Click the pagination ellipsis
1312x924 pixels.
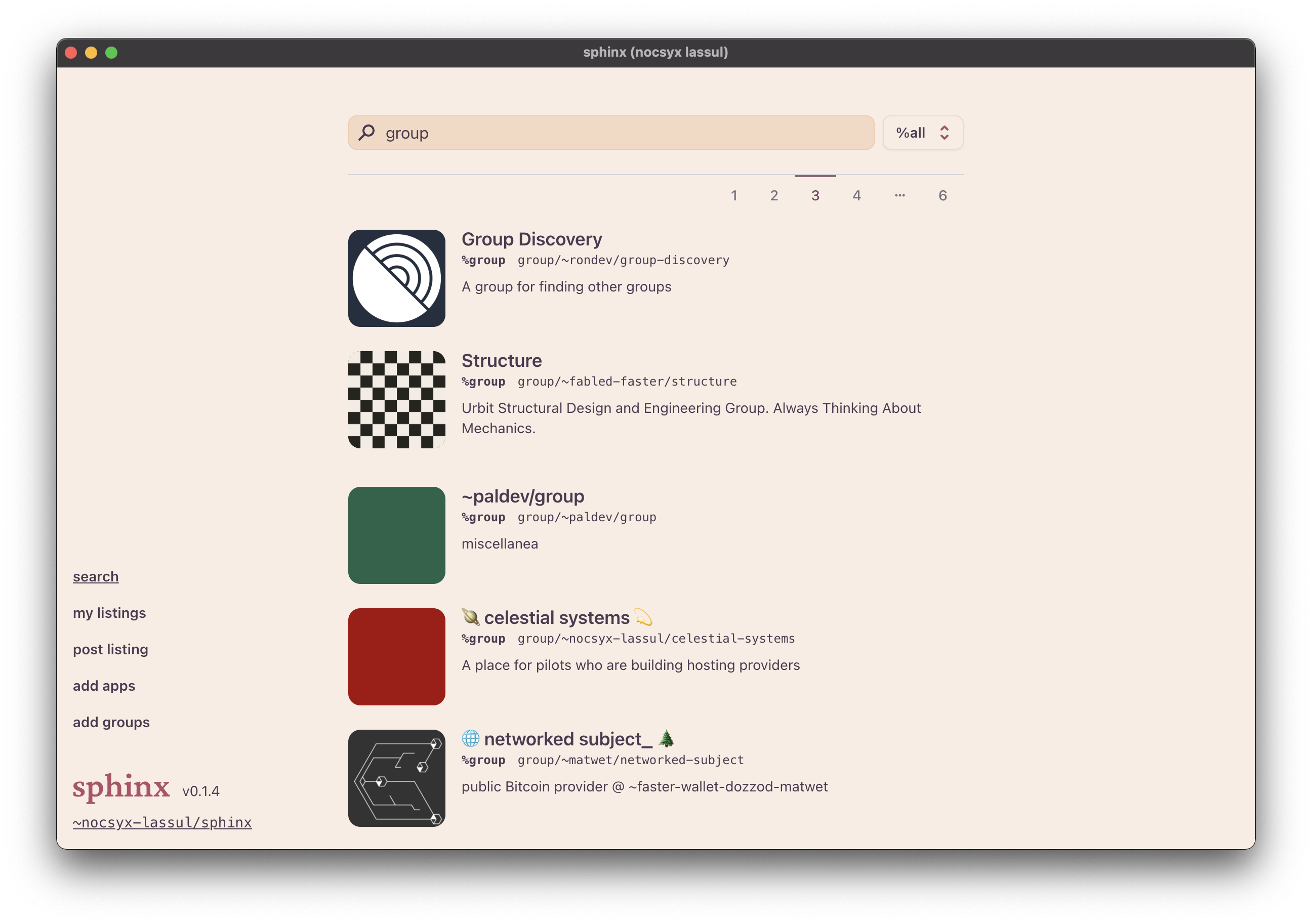(899, 195)
